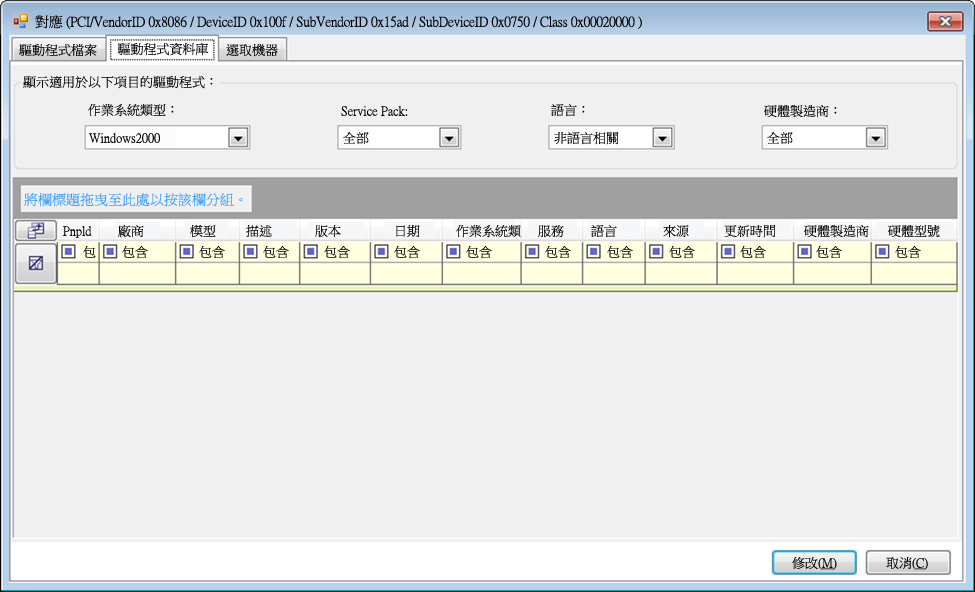
Task: Click the 取消(C) button
Action: point(907,563)
